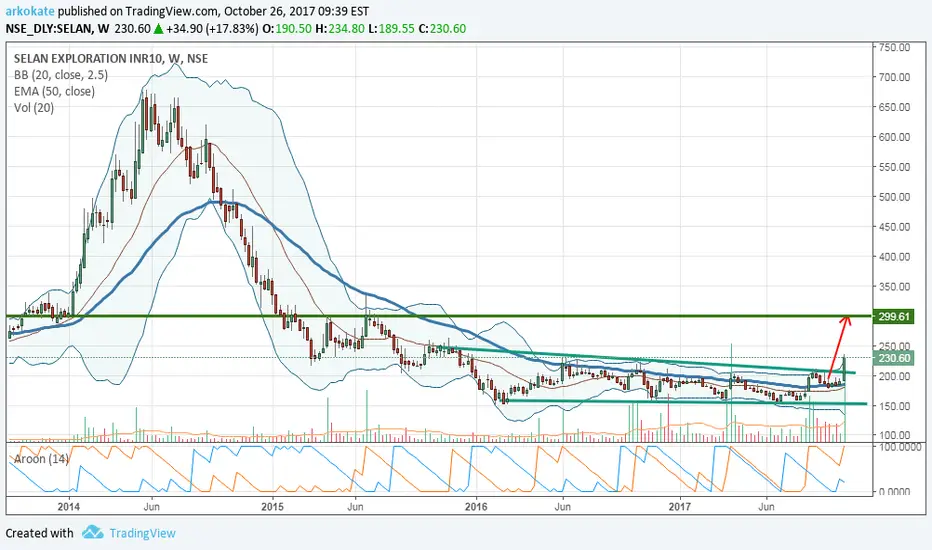Image resolution: width=932 pixels, height=550 pixels.
Task: Click the 230.60 current price tag
Action: click(893, 358)
